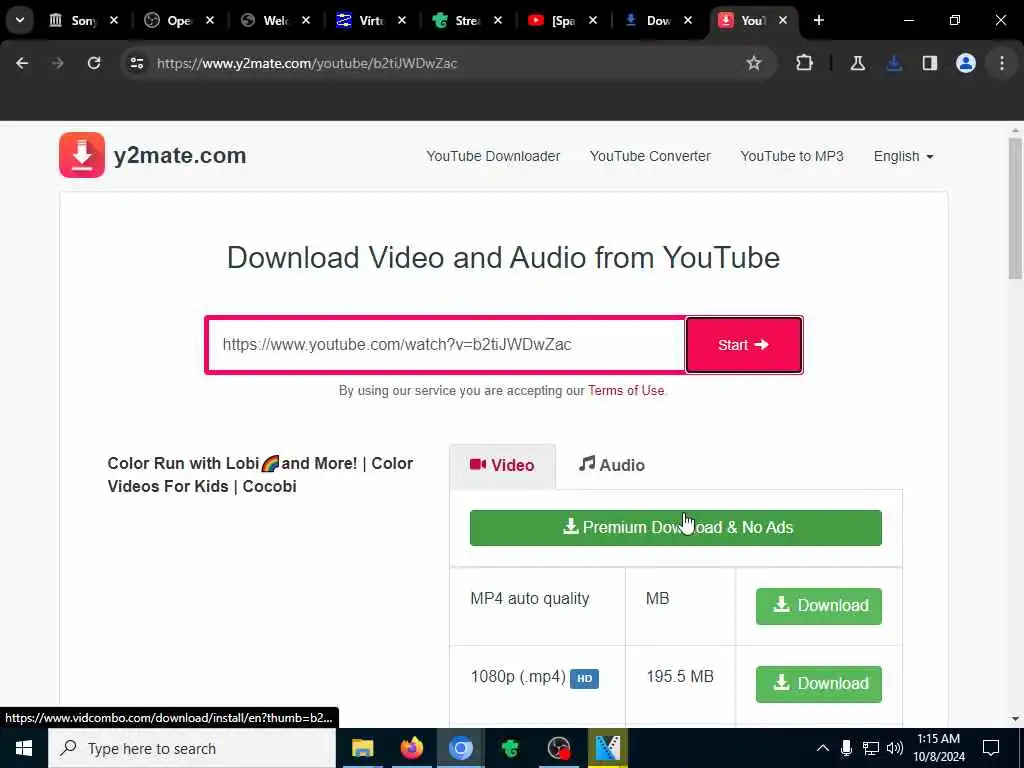This screenshot has width=1024, height=768.
Task: Open the English language dropdown
Action: pos(903,156)
